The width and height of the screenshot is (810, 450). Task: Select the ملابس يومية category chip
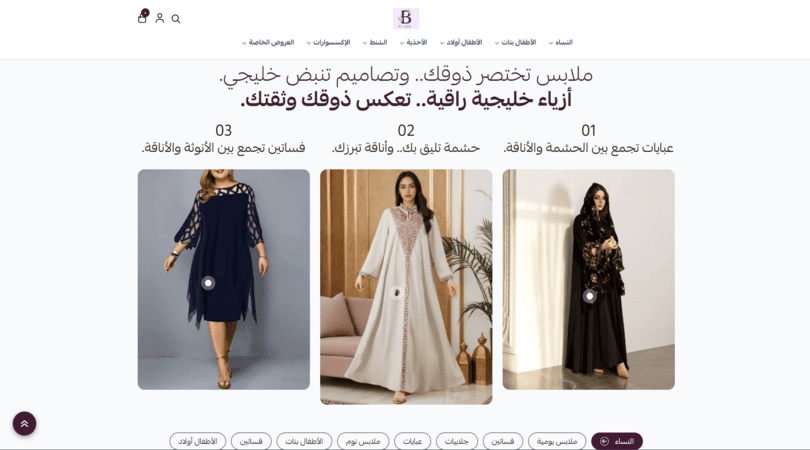tap(557, 441)
